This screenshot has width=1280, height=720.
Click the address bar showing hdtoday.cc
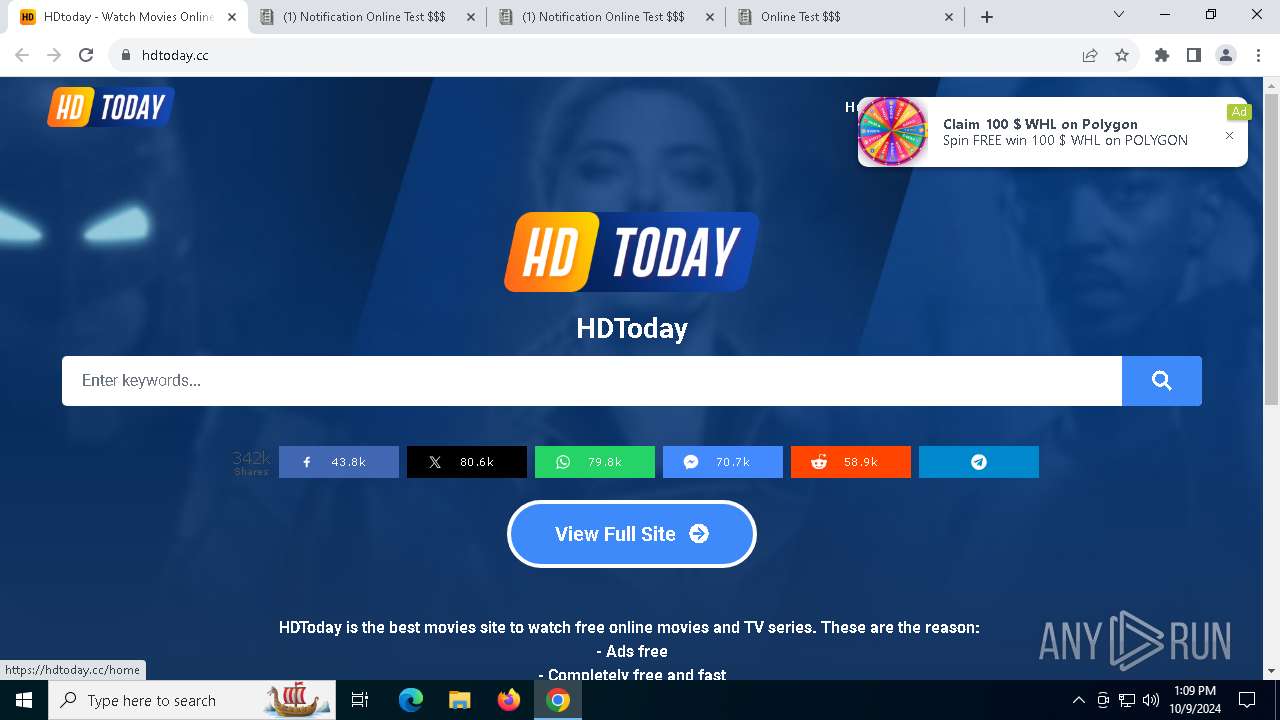coord(600,55)
